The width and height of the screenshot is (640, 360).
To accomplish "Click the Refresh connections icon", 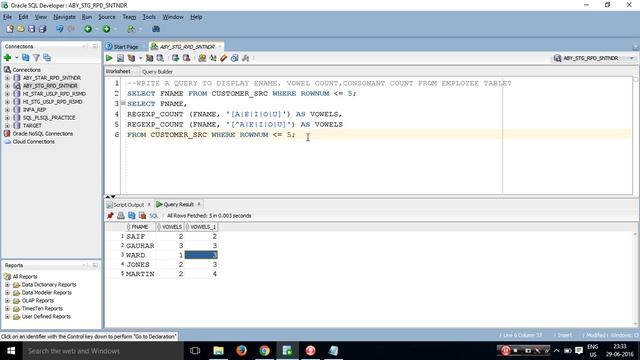I will (x=25, y=58).
